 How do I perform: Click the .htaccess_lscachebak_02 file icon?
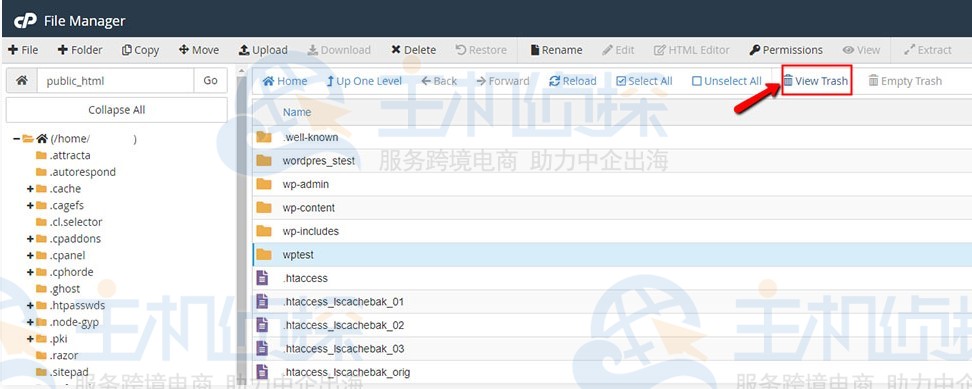tap(262, 325)
